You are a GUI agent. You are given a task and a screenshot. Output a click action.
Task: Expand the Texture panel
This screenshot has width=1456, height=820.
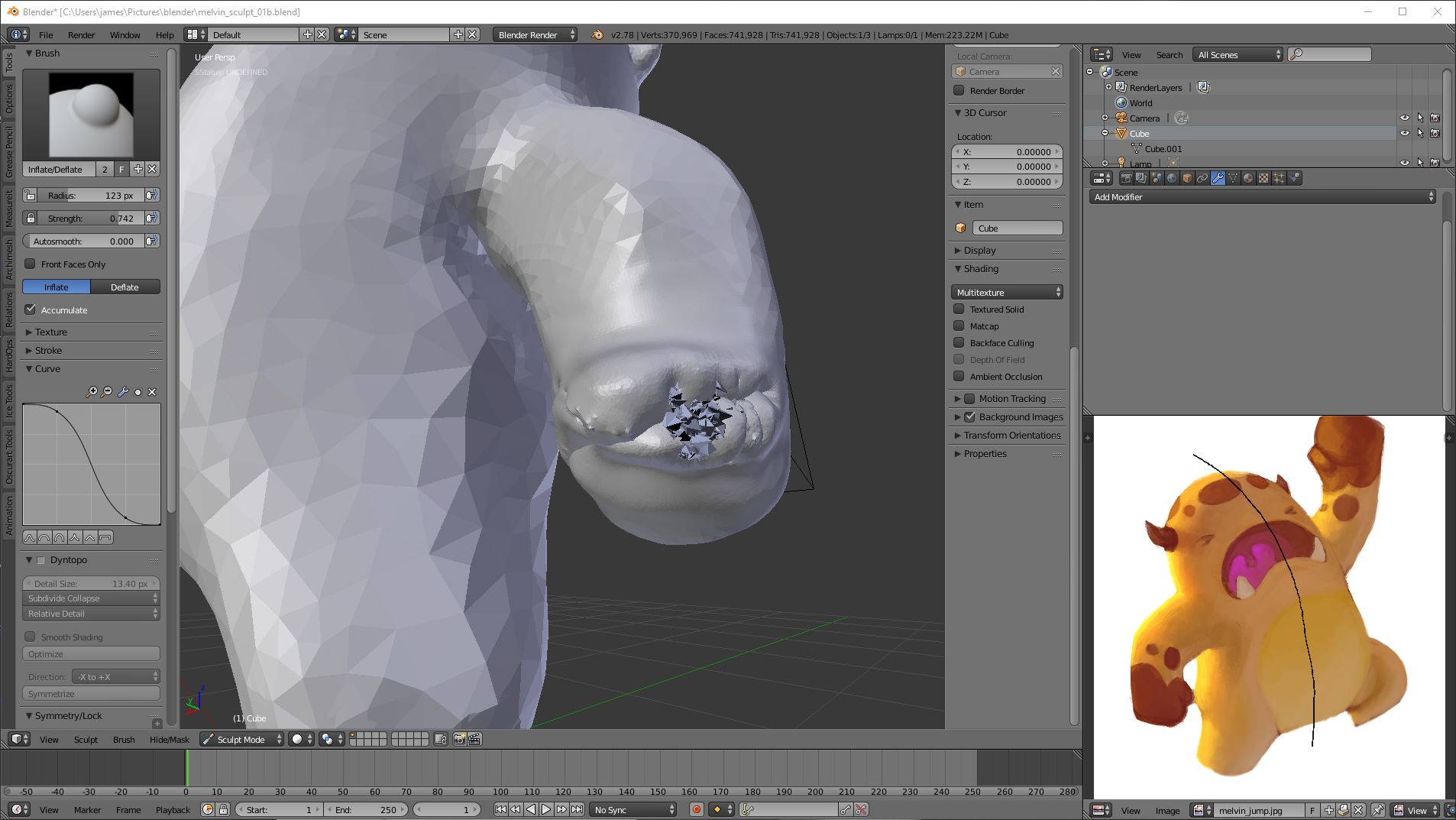(51, 332)
